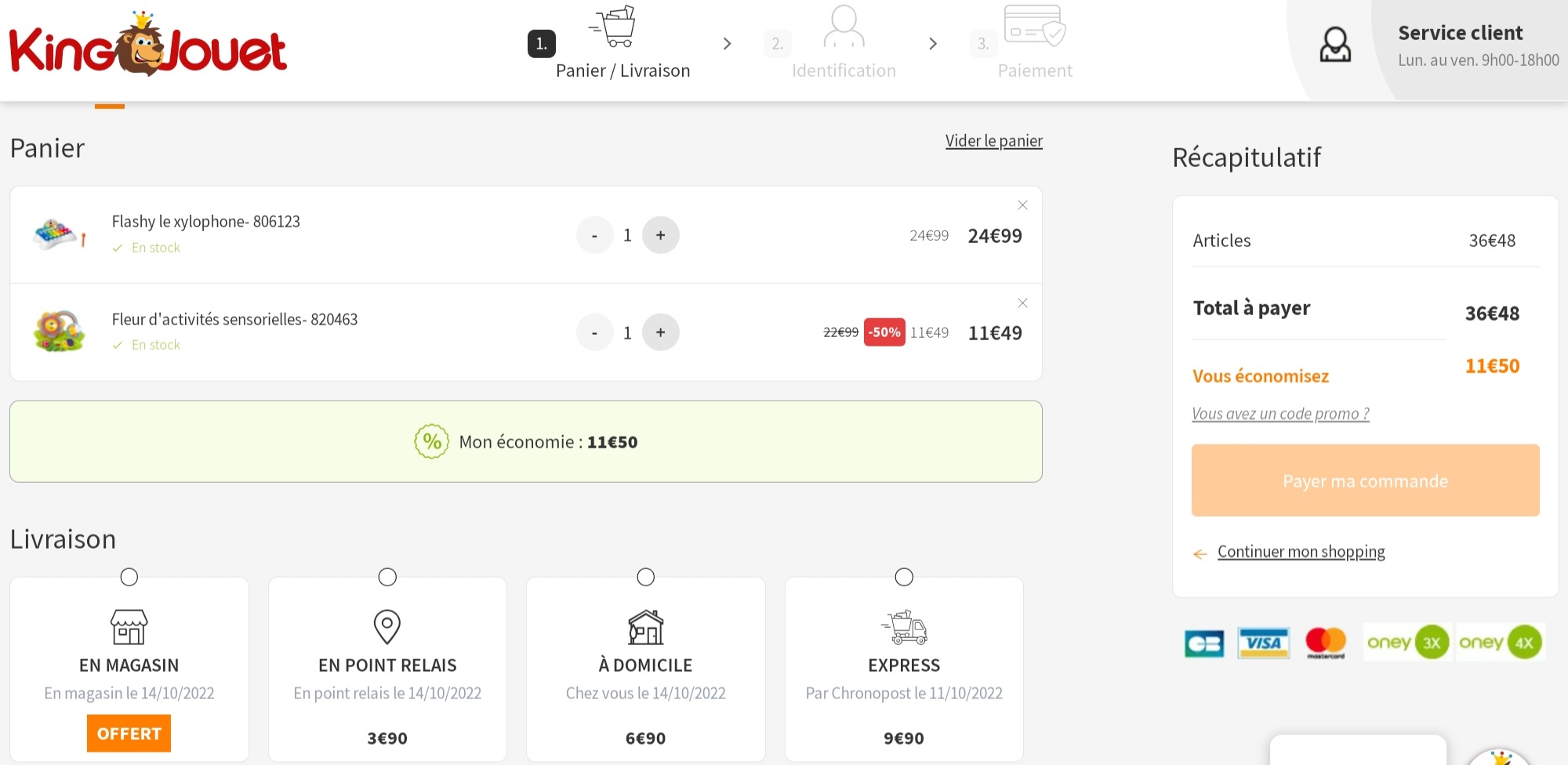Click Continuer mon shopping link
This screenshot has height=765, width=1568.
coord(1301,552)
